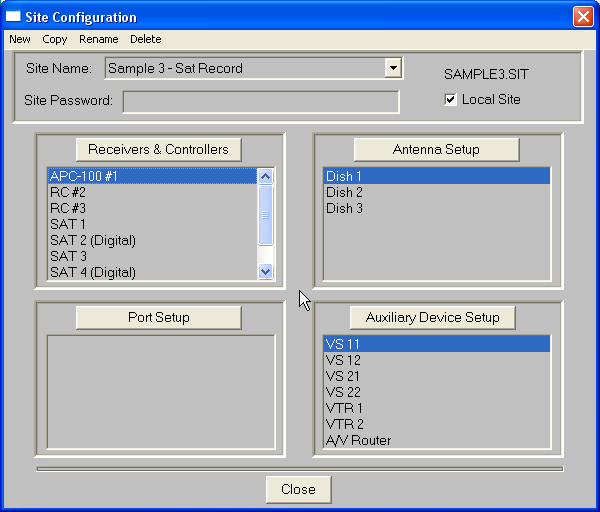Toggle the Local Site checkbox
600x512 pixels.
point(451,99)
